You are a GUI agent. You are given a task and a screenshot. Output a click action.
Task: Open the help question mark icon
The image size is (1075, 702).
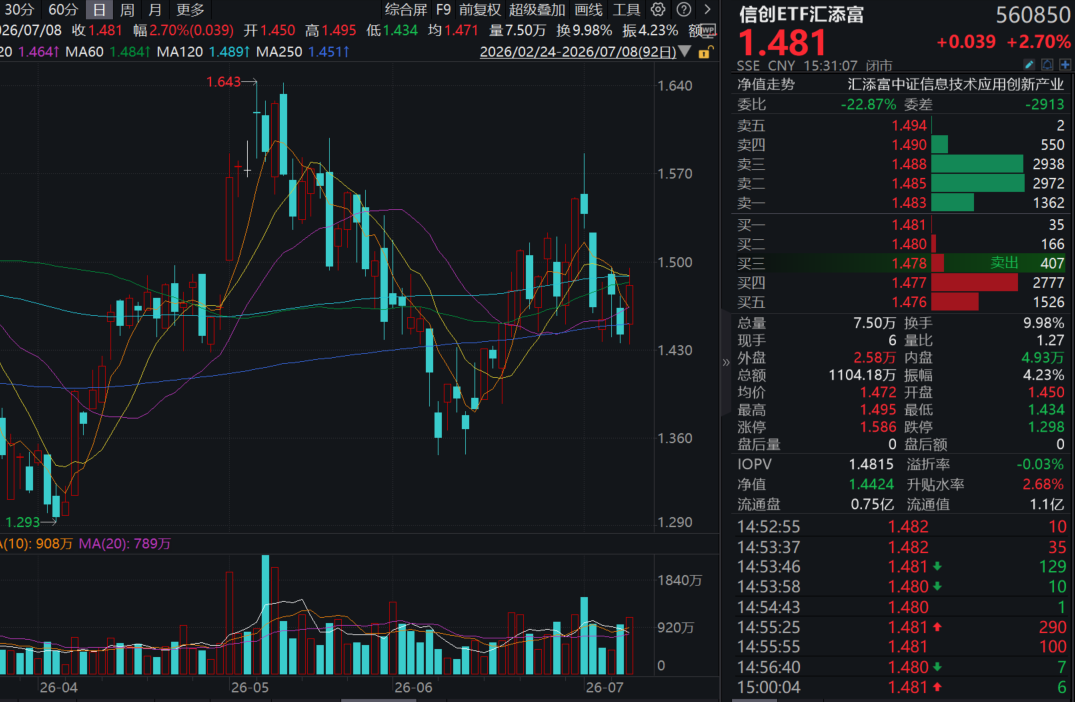pyautogui.click(x=684, y=10)
